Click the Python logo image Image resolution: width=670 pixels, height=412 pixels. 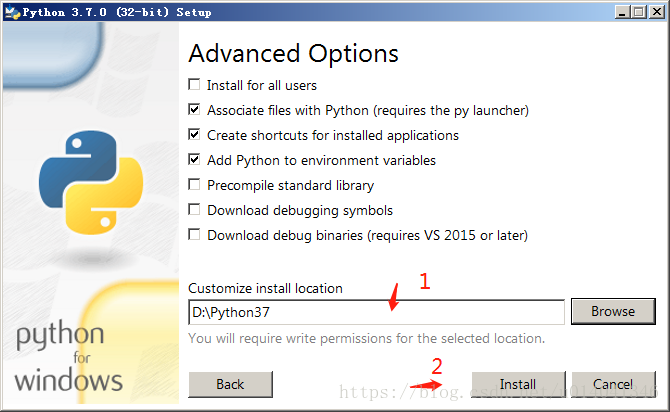91,182
